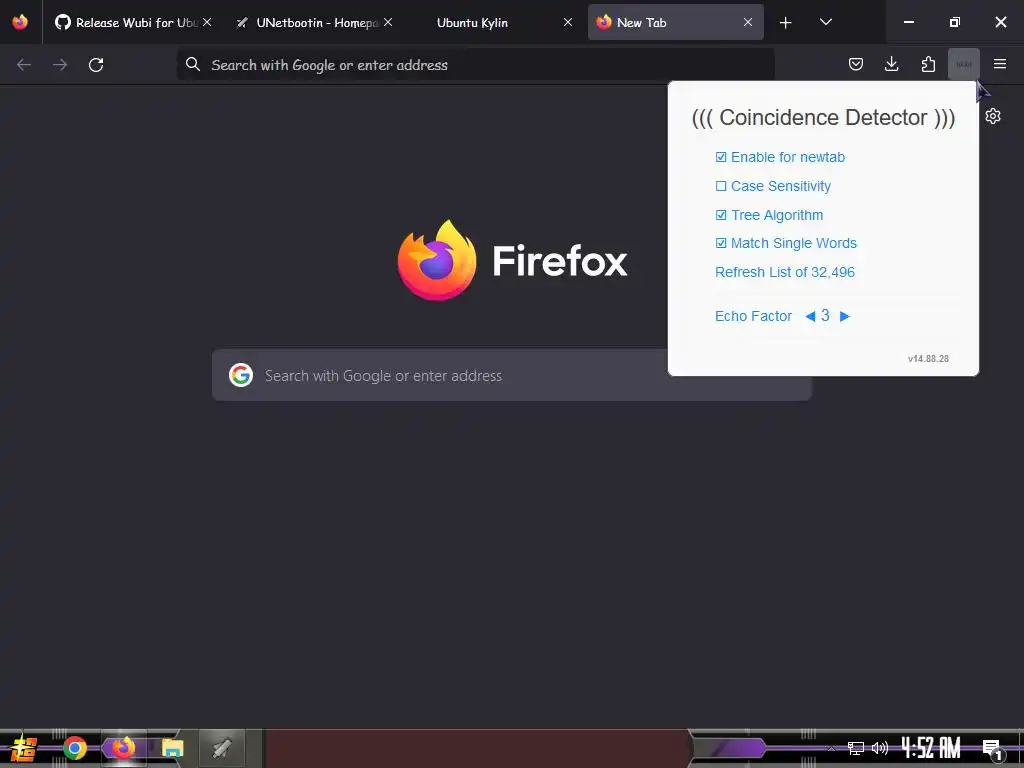
Task: Open the 4:52 AM clock
Action: tap(931, 748)
